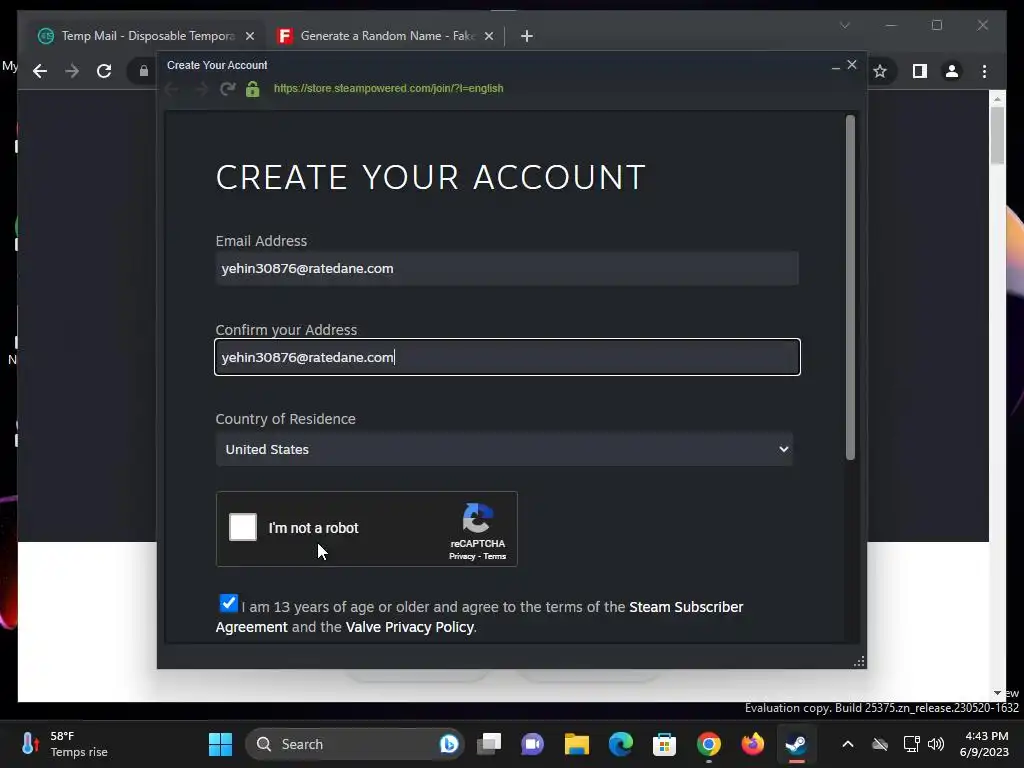Open the volume tray icon
Viewport: 1024px width, 768px height.
936,744
